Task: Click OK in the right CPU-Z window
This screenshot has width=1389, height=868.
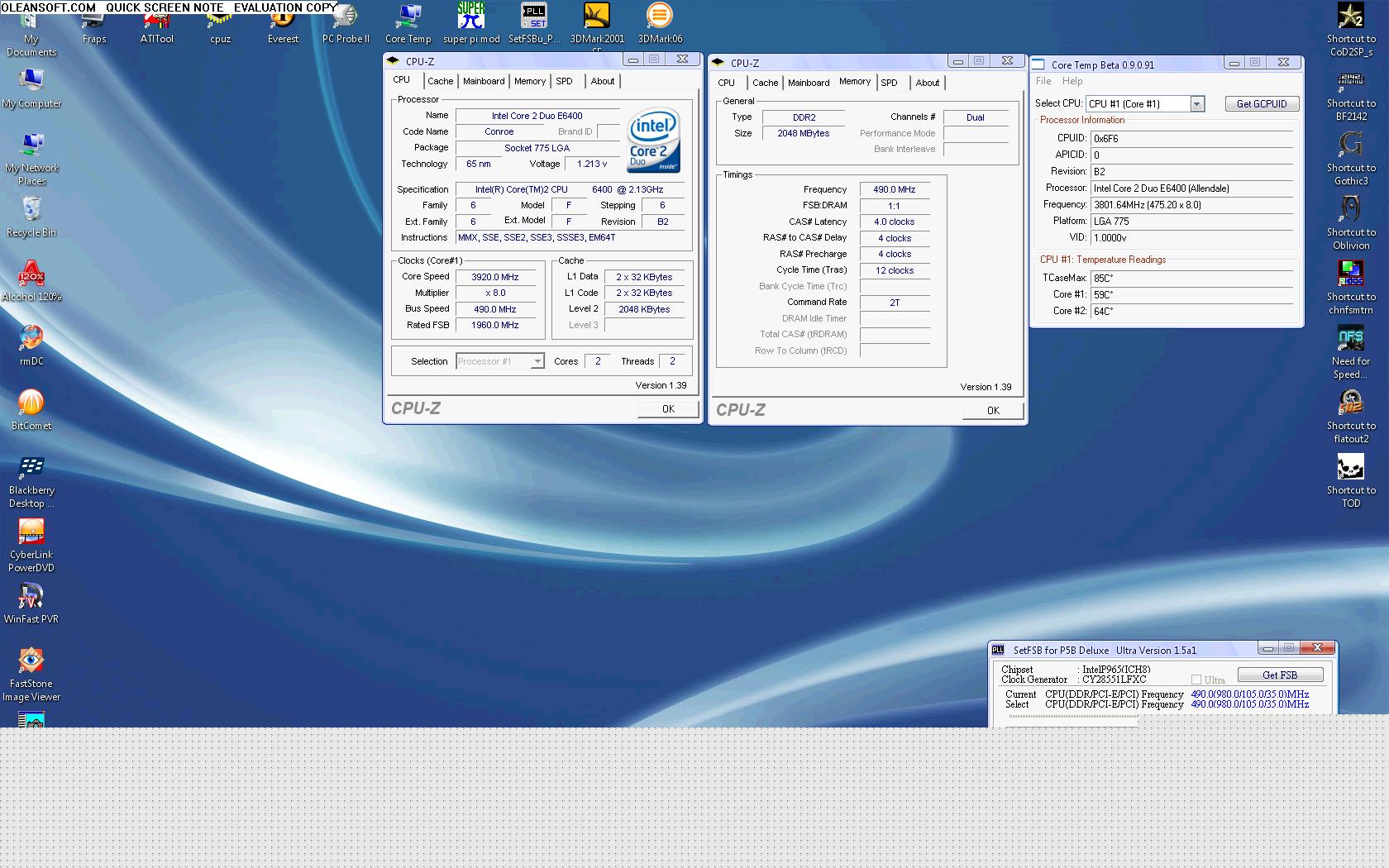Action: [993, 411]
